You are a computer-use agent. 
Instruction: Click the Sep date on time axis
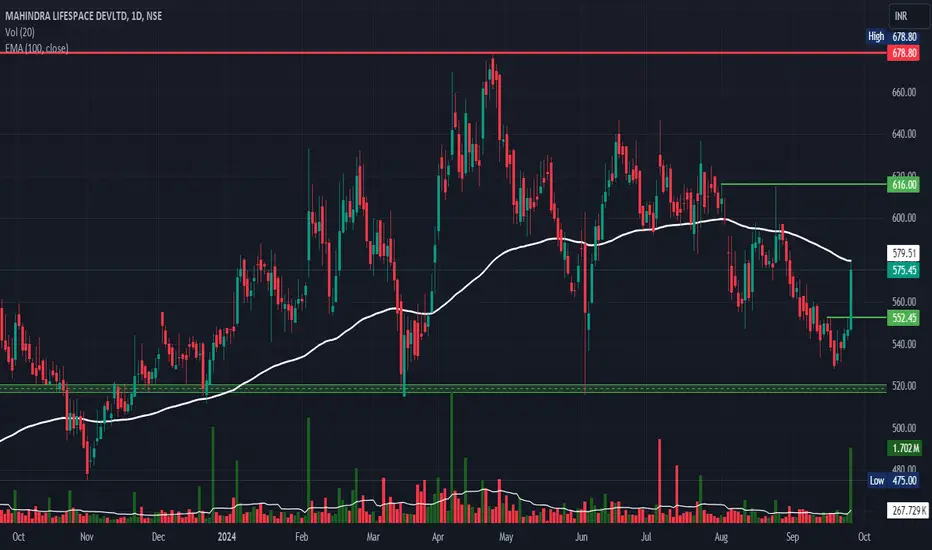coord(792,537)
